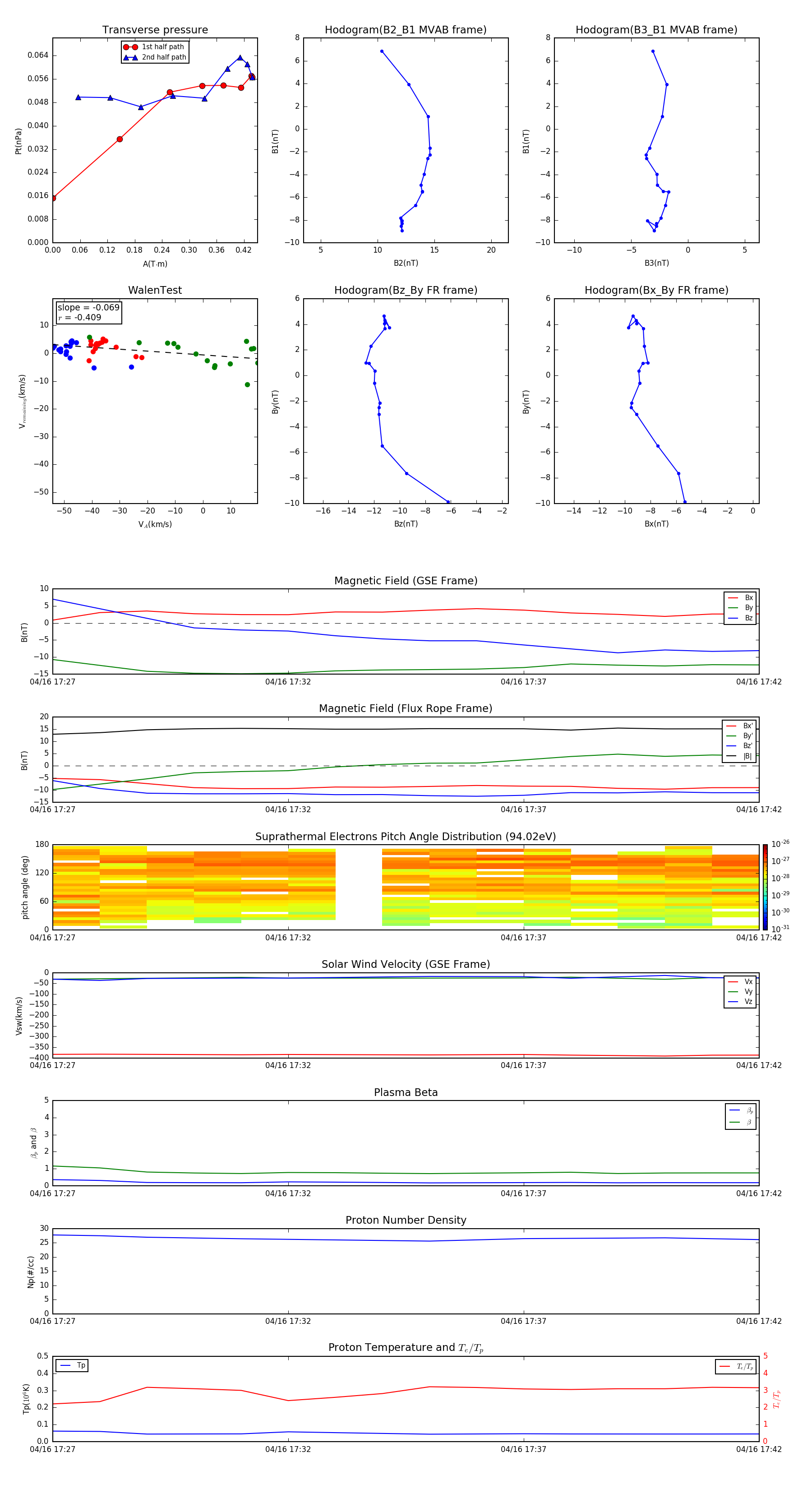Click the "Solar Wind Velocity (GSE Frame)" title
The width and height of the screenshot is (812, 1489).
[x=406, y=965]
